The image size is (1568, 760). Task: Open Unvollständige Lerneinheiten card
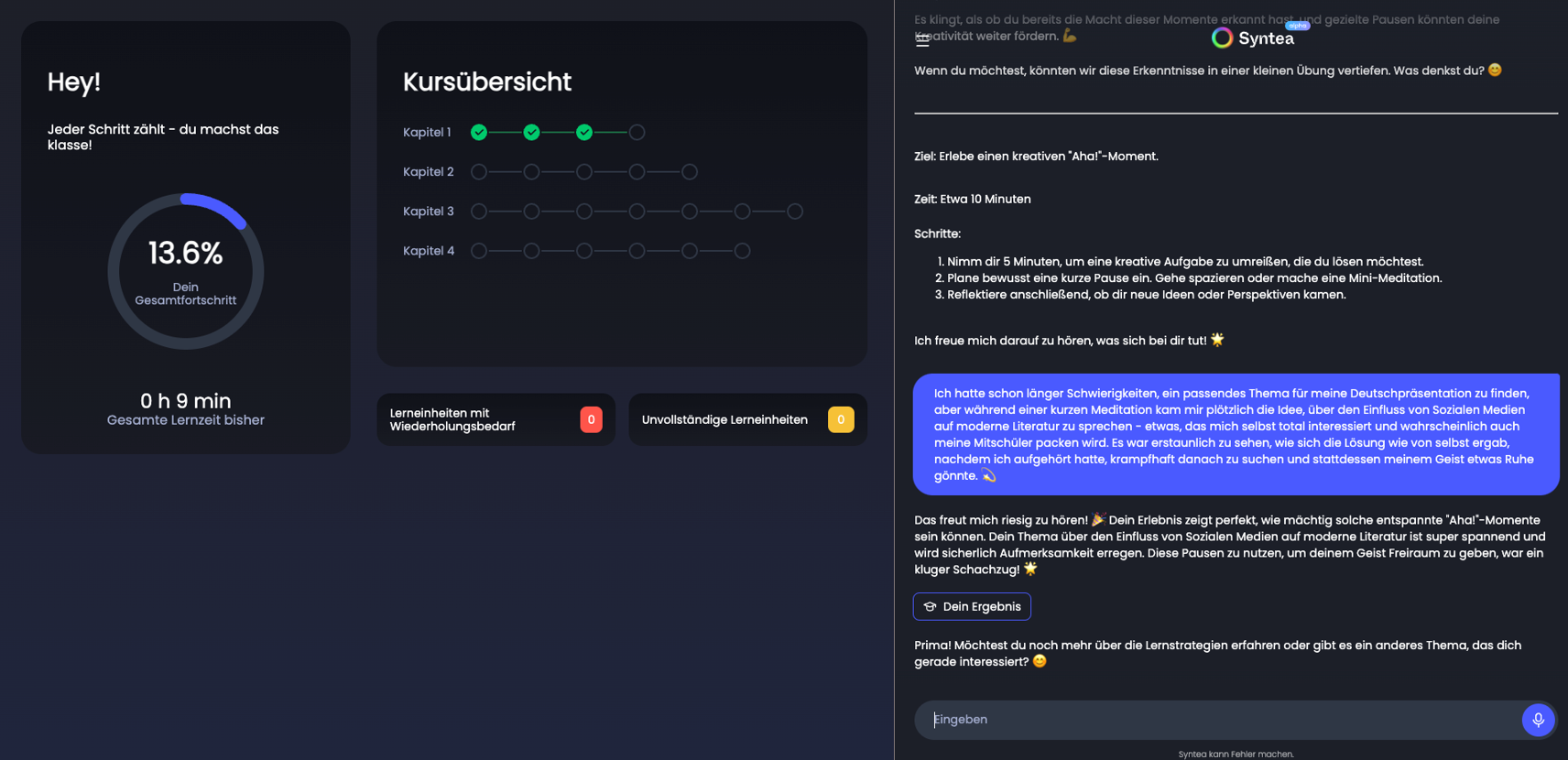pyautogui.click(x=747, y=419)
